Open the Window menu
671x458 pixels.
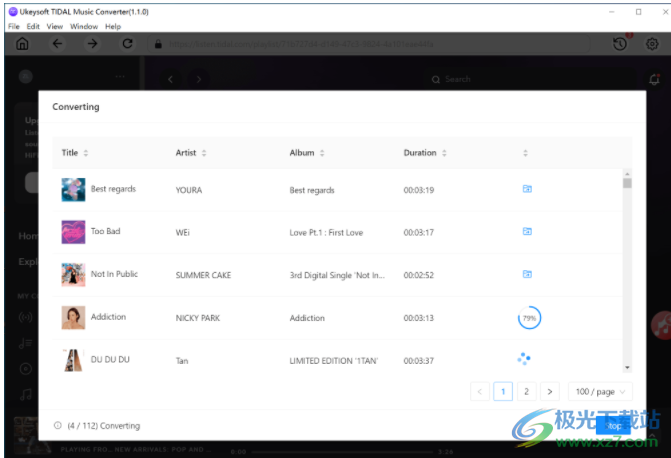pyautogui.click(x=84, y=27)
